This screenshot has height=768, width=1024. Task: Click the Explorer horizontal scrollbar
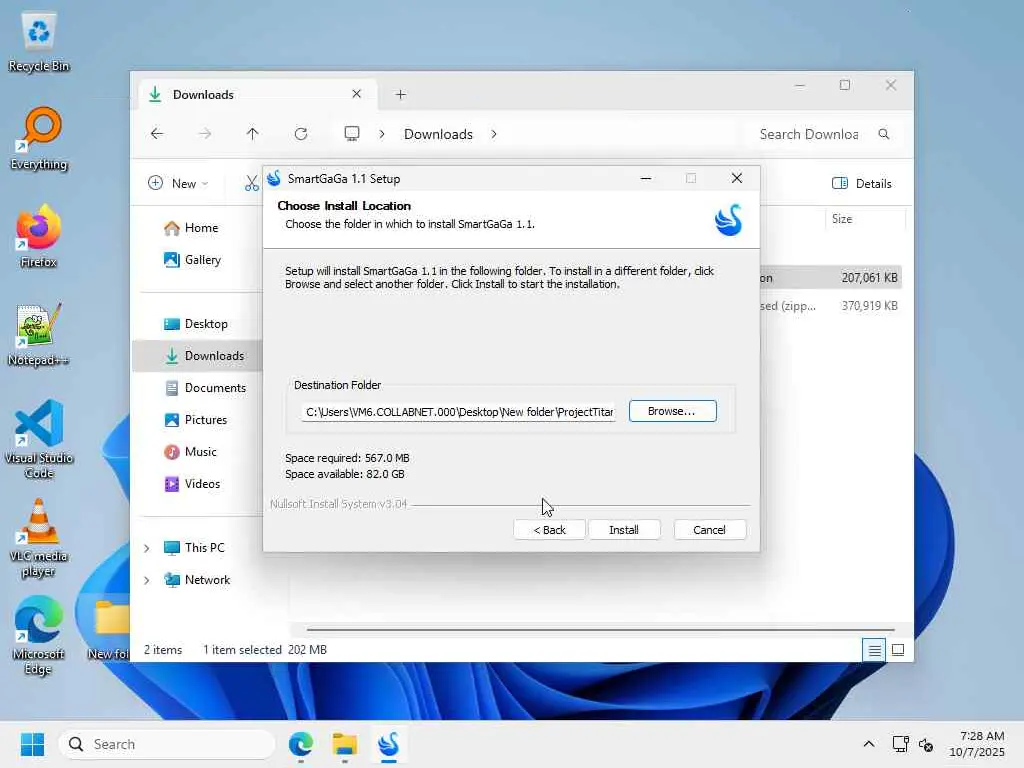pyautogui.click(x=600, y=630)
